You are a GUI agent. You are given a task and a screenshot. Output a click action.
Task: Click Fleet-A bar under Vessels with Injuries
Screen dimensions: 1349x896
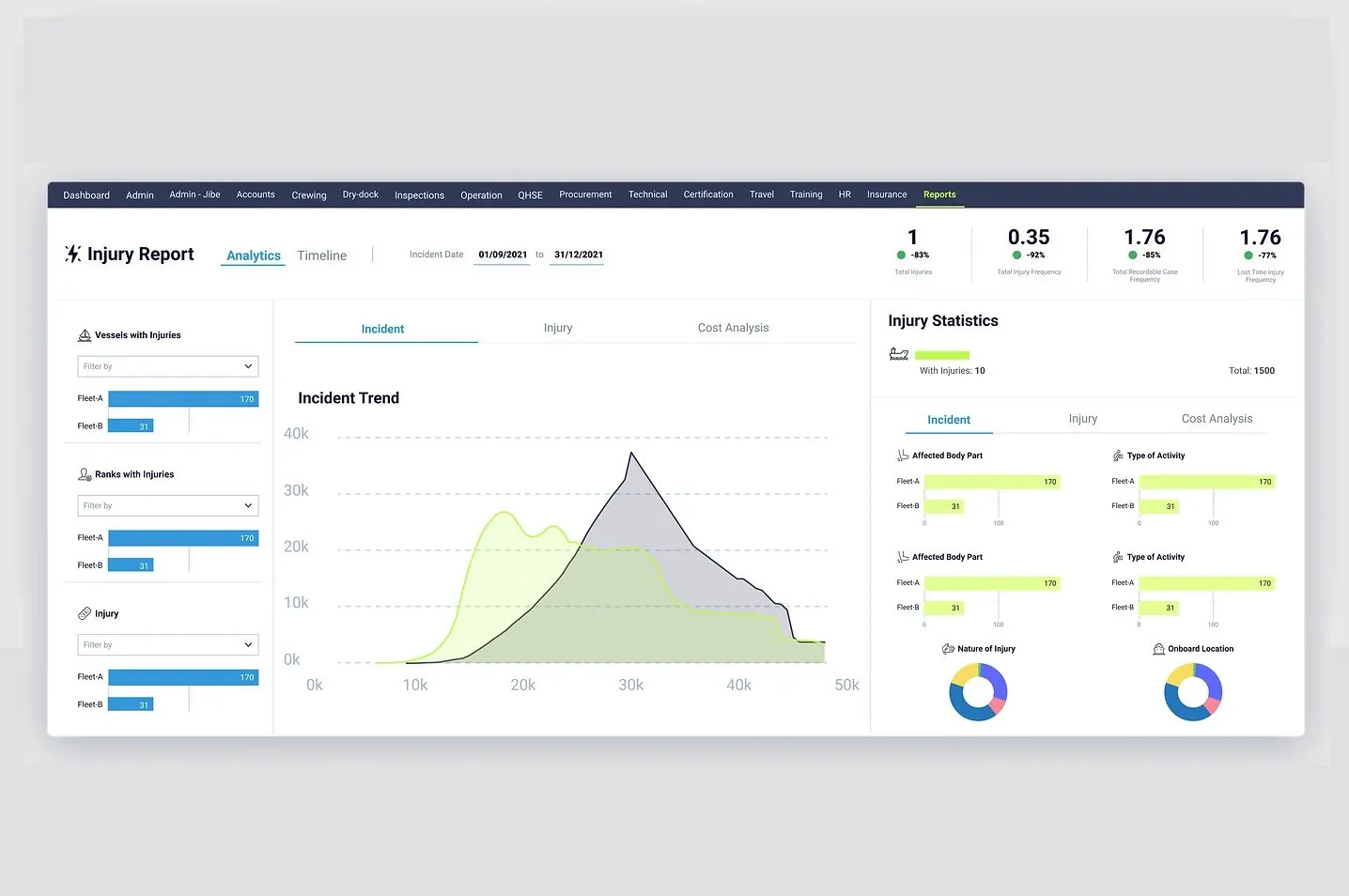pos(183,399)
